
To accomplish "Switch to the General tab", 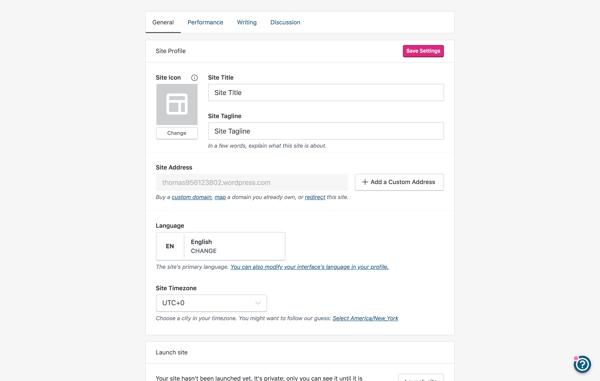I will tap(163, 22).
